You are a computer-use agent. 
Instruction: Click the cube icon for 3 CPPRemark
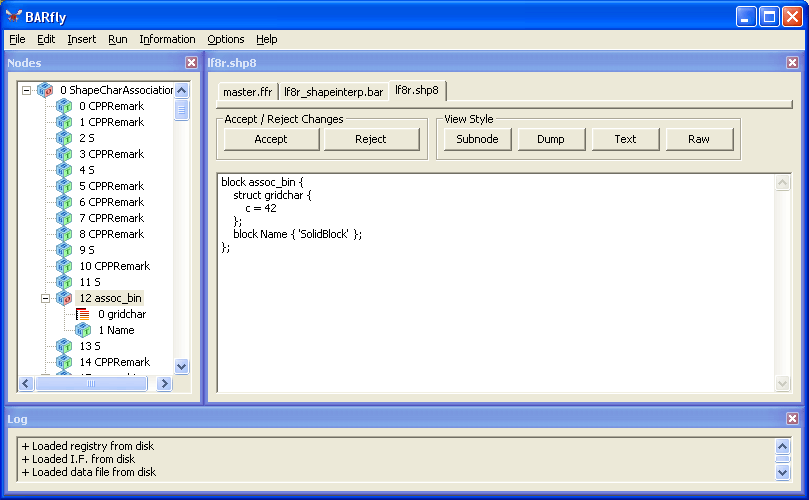coord(64,154)
